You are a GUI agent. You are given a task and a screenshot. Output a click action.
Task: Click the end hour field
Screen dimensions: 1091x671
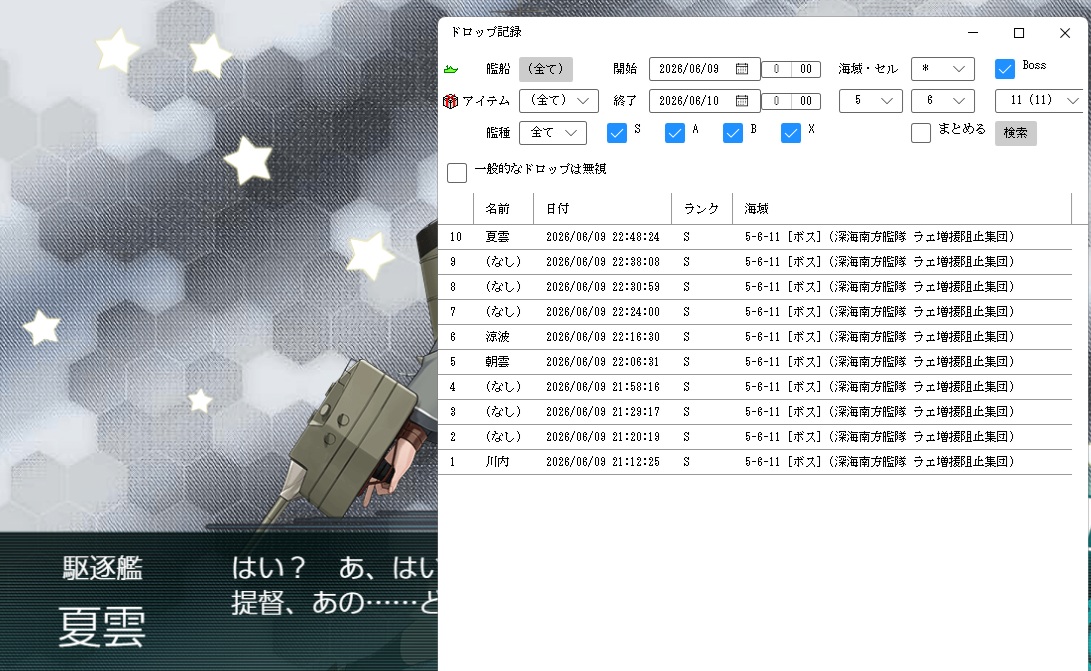point(776,101)
